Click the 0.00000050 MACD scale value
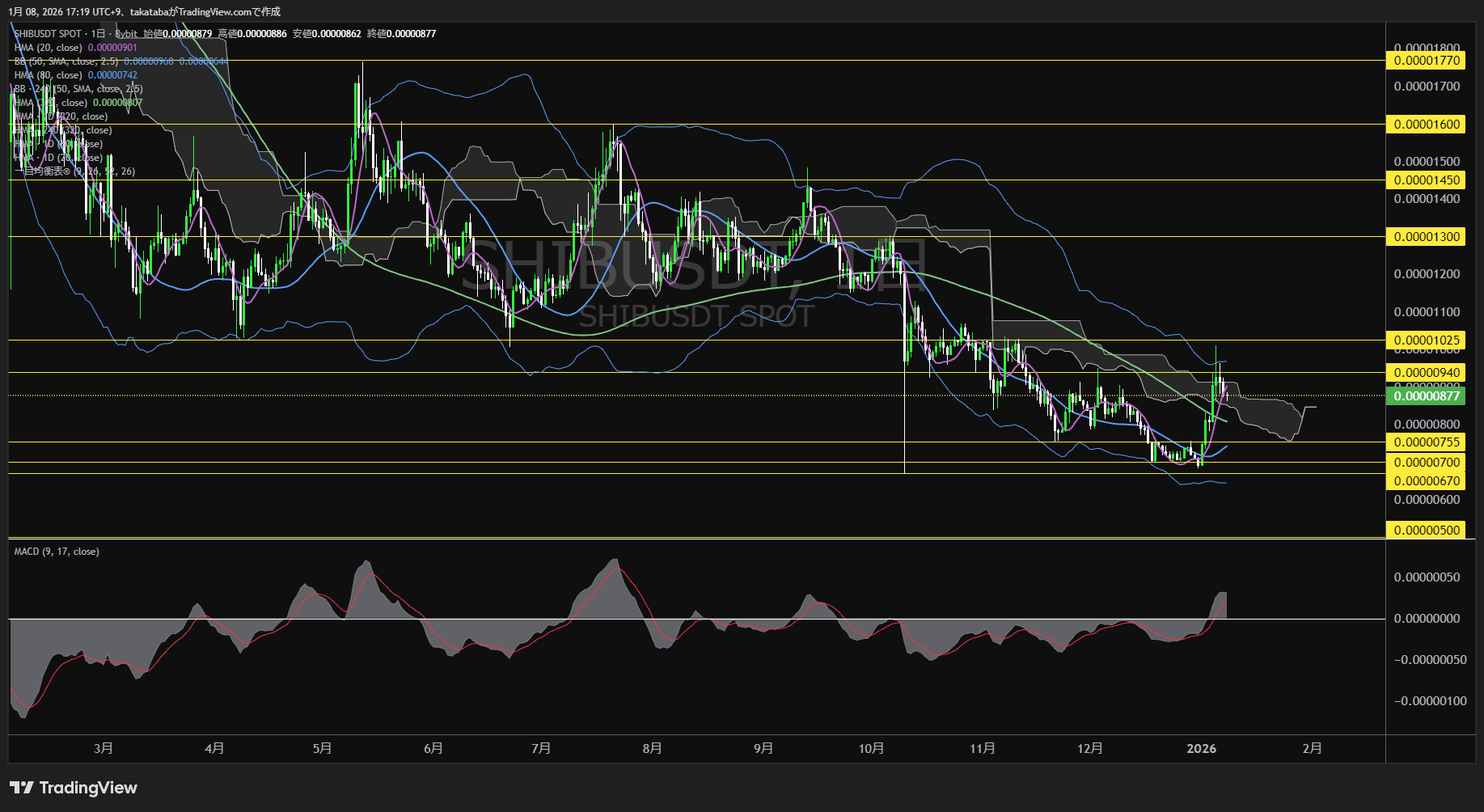 (1427, 577)
